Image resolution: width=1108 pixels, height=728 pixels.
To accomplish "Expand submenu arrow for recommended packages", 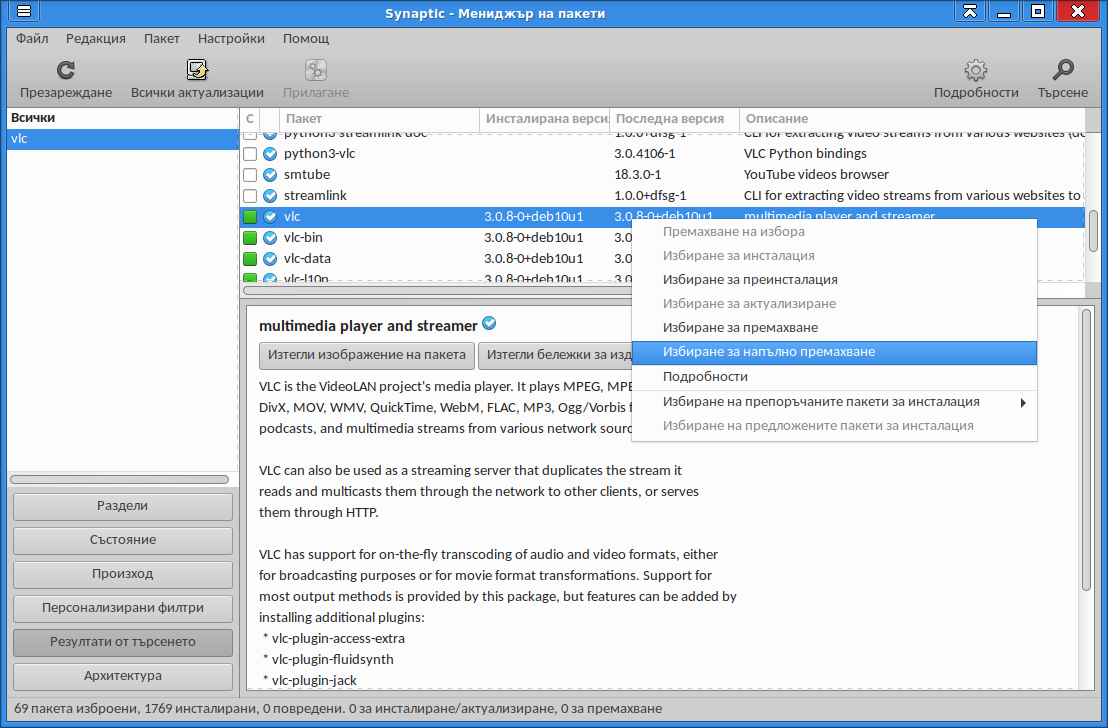I will pyautogui.click(x=1022, y=403).
